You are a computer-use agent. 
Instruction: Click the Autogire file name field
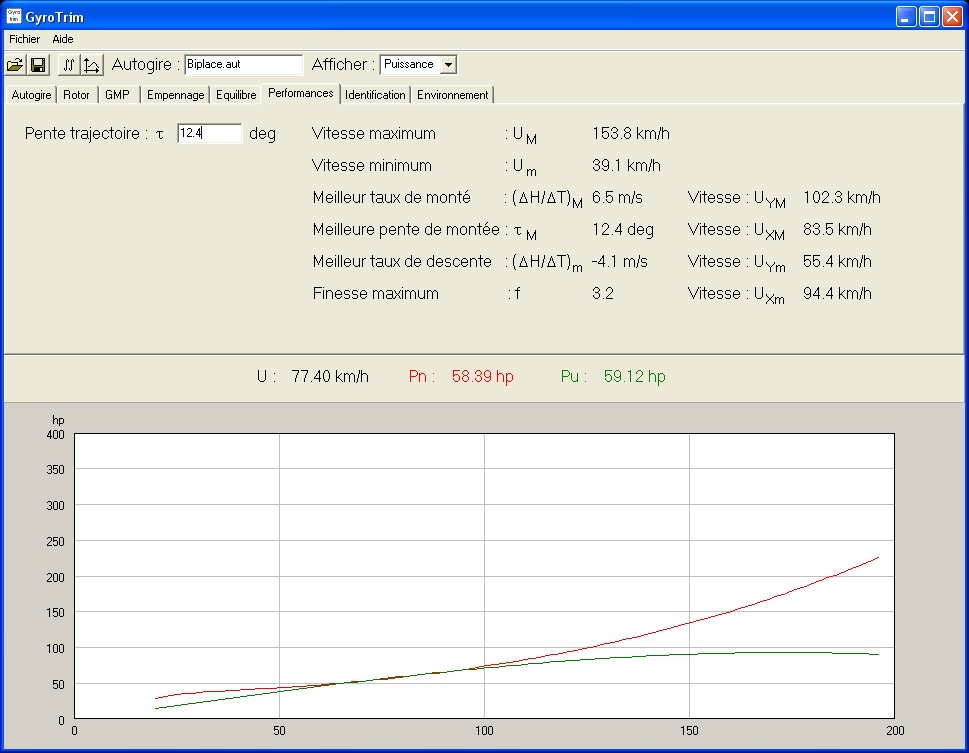[243, 64]
